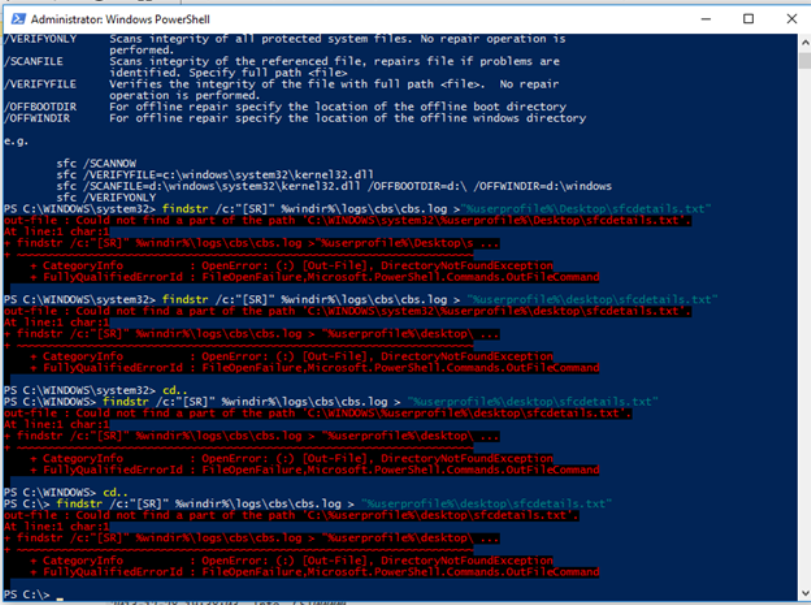
Task: Click the /VERIFYFILE option text
Action: (x=40, y=84)
